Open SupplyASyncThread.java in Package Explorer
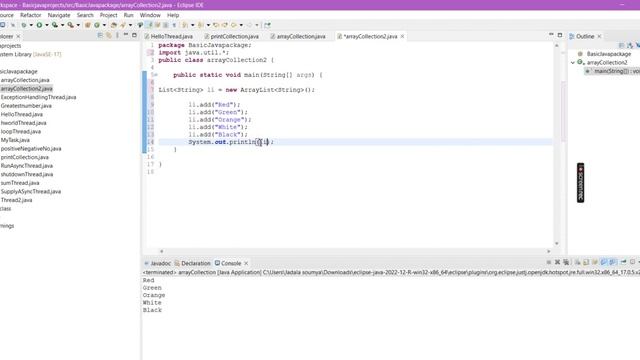640x360 pixels. click(x=31, y=191)
